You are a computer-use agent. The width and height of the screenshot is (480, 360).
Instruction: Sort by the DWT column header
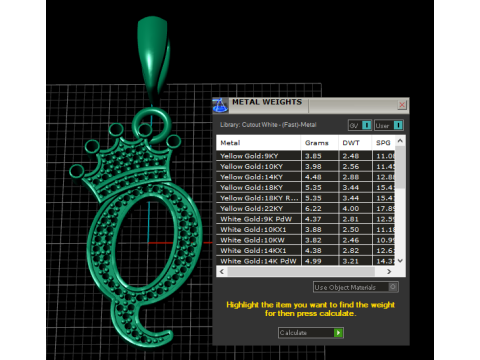355,143
